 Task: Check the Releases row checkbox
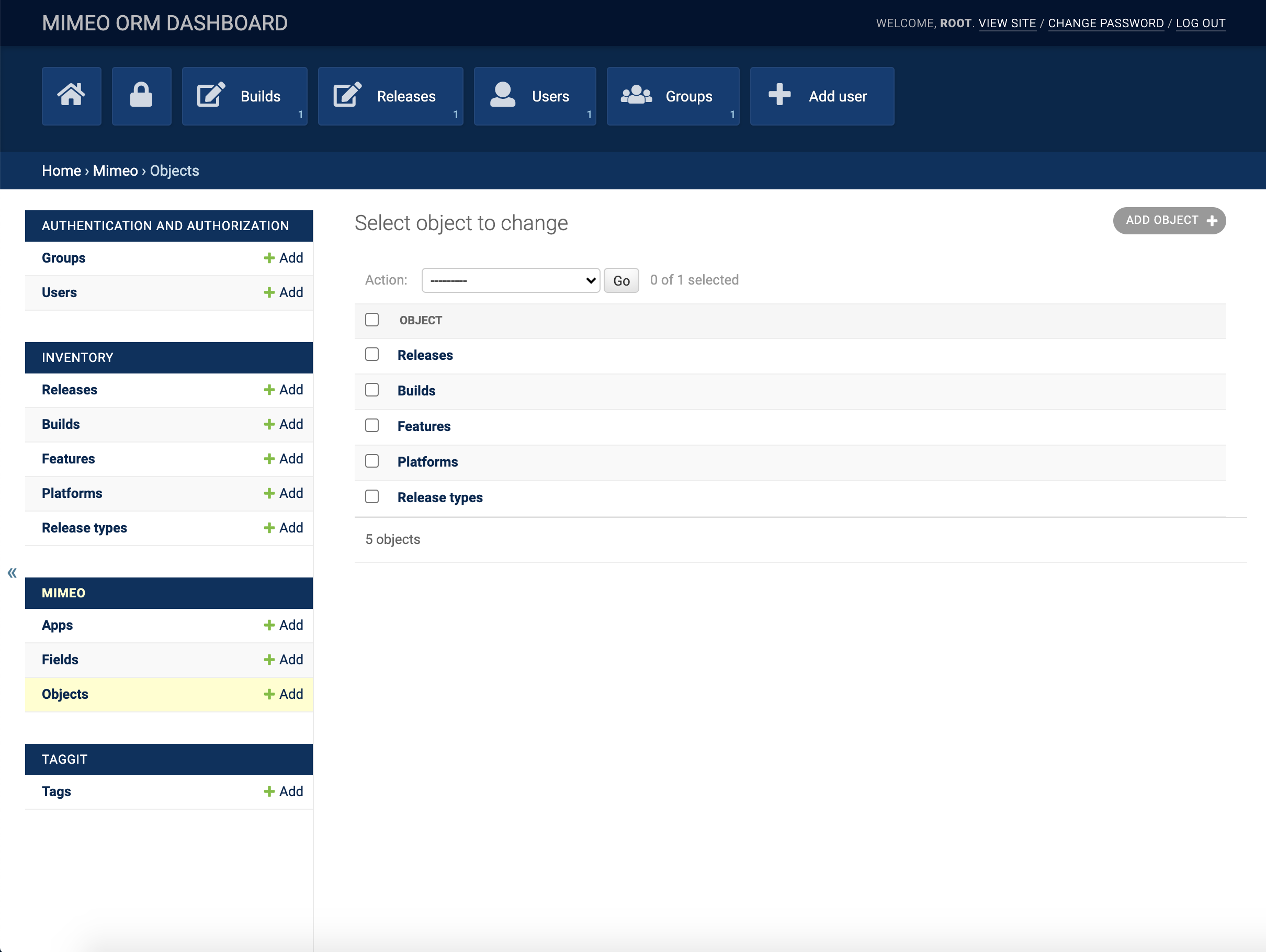point(372,355)
